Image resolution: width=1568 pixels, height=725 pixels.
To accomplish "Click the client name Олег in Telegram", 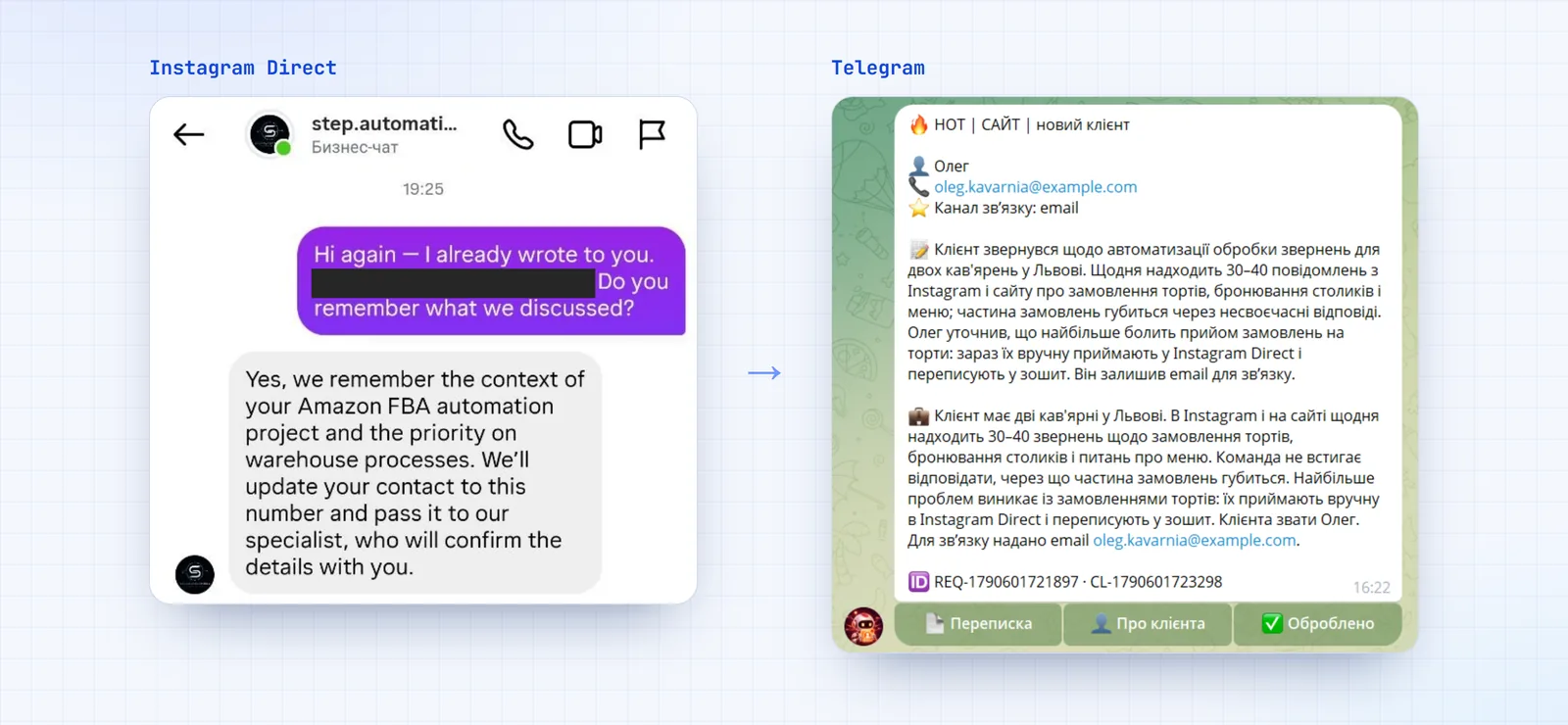I will click(x=952, y=167).
